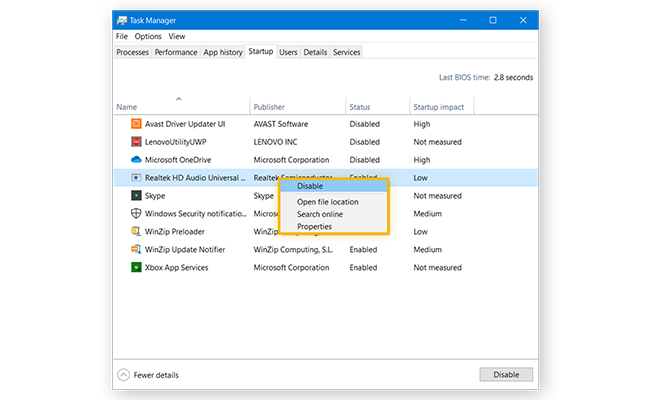Click Enabled status in Xbox App Services row
Viewport: 650px width, 400px height.
(363, 267)
